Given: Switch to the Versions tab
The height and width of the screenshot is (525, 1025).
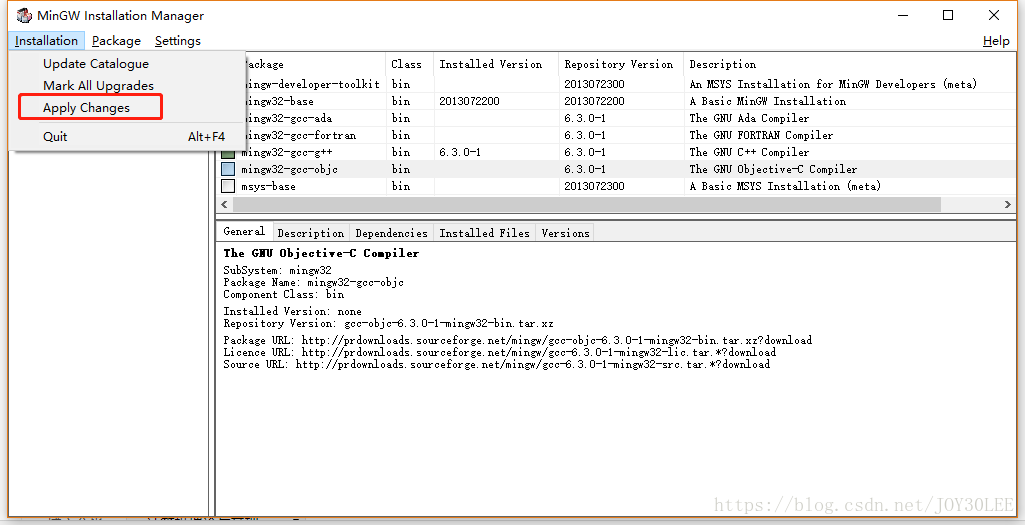Looking at the screenshot, I should tap(565, 233).
